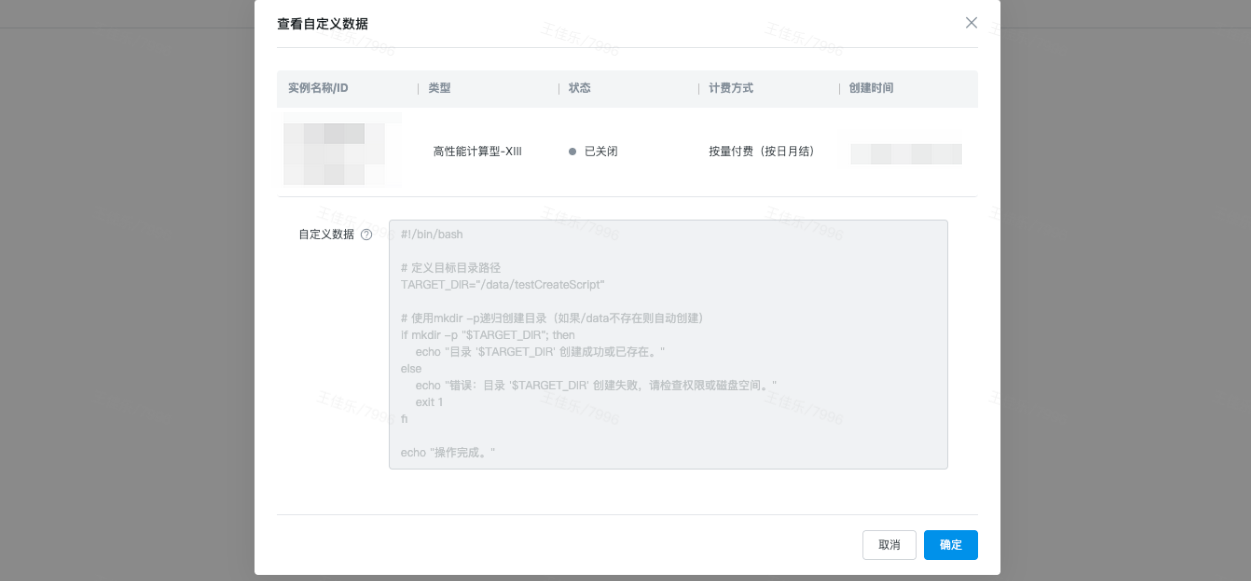This screenshot has width=1251, height=581.
Task: Click the help icon beside 自定义数据
Action: 366,235
